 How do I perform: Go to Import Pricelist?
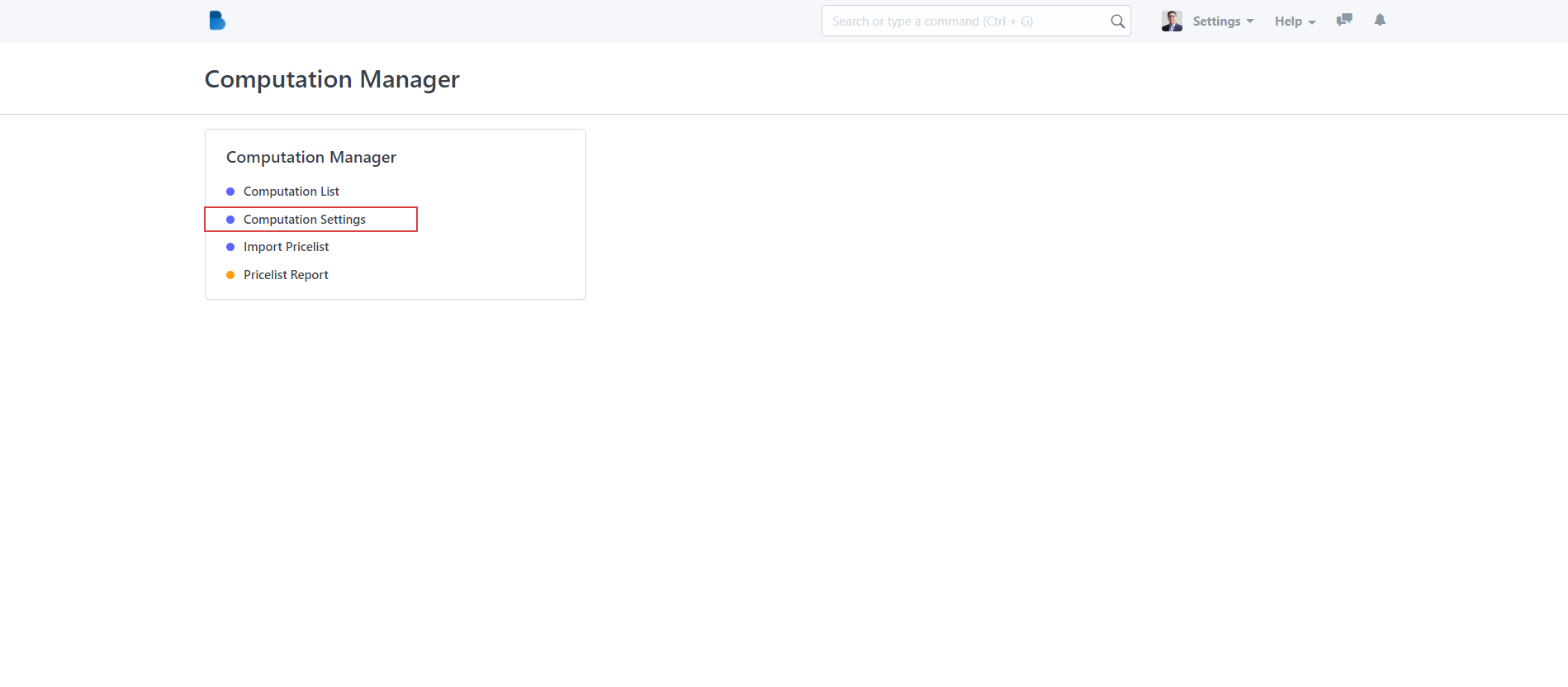click(x=286, y=247)
